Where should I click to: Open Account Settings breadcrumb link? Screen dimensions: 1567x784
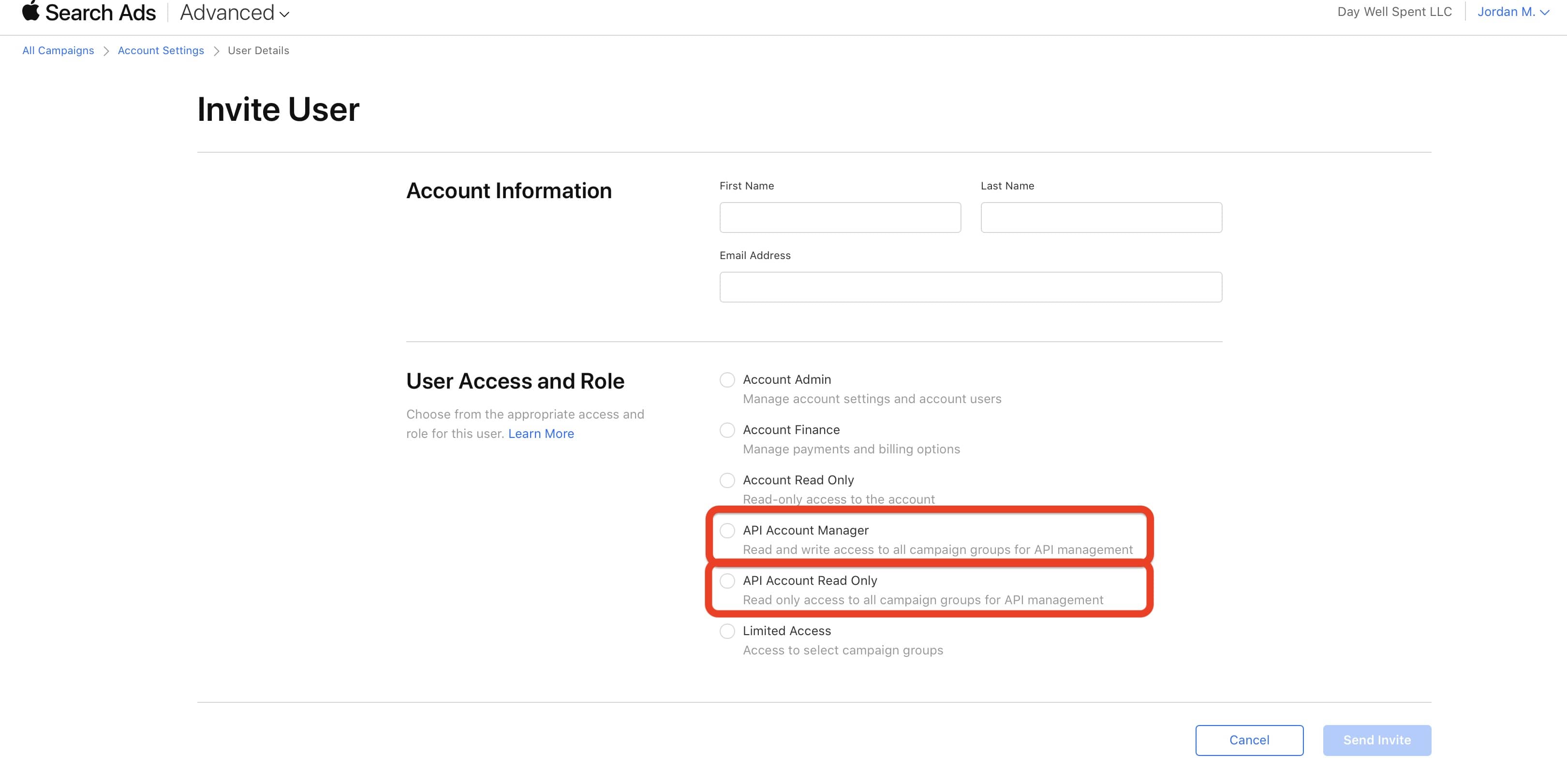coord(161,50)
